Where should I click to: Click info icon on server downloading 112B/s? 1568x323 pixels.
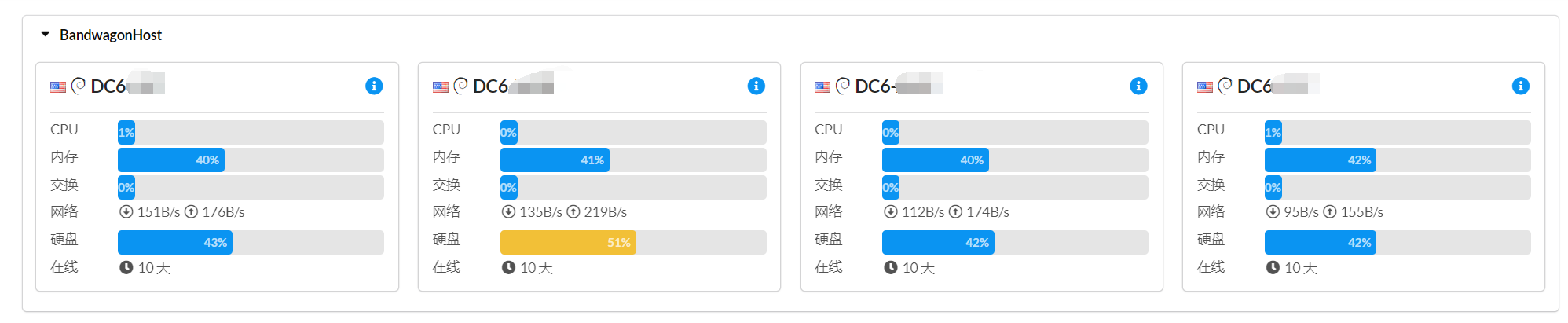(1138, 86)
